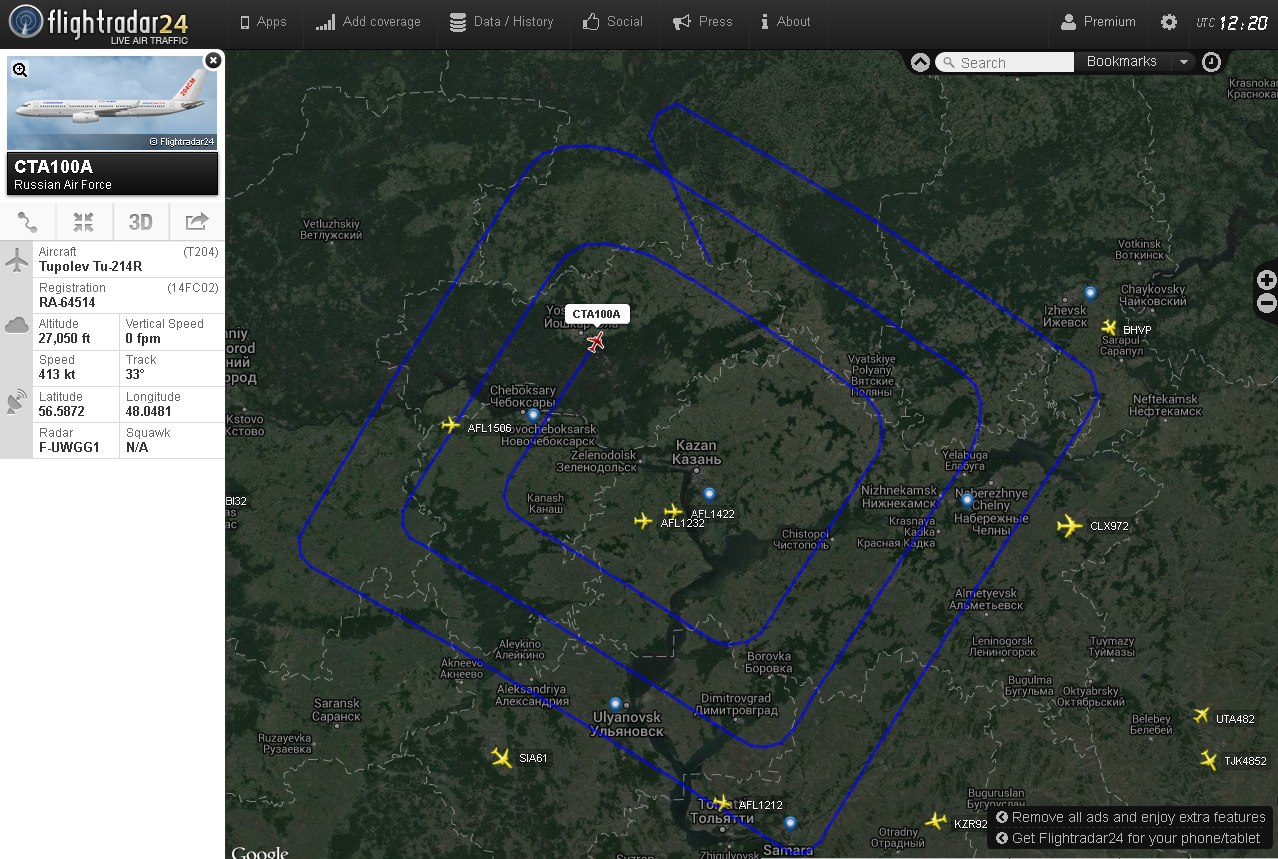Select the CTA100A aircraft on map

(596, 342)
